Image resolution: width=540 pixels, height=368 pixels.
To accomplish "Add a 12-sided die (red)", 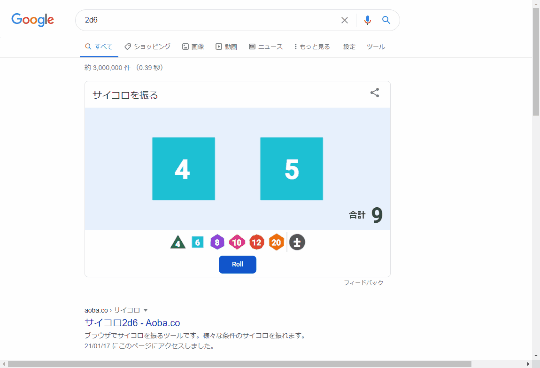I will (x=257, y=242).
